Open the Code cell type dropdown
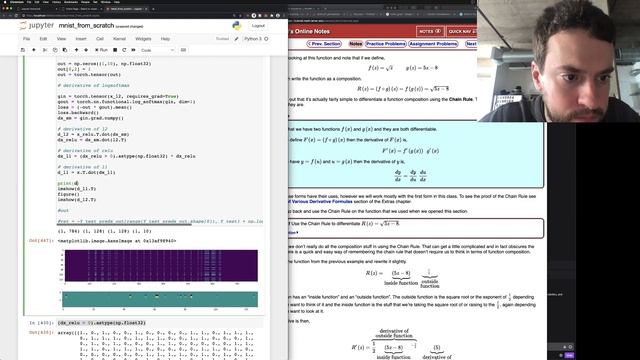 157,50
